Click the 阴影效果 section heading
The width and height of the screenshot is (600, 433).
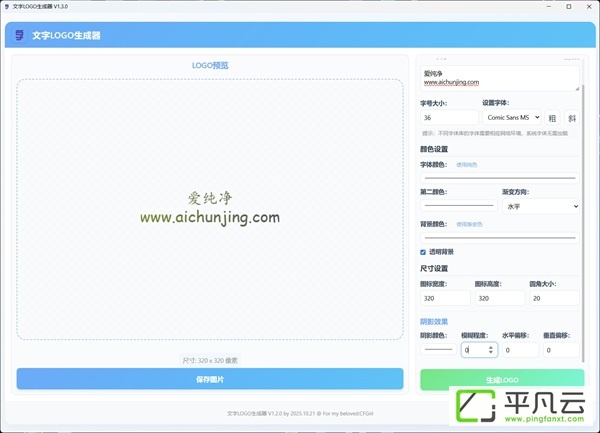pyautogui.click(x=434, y=321)
